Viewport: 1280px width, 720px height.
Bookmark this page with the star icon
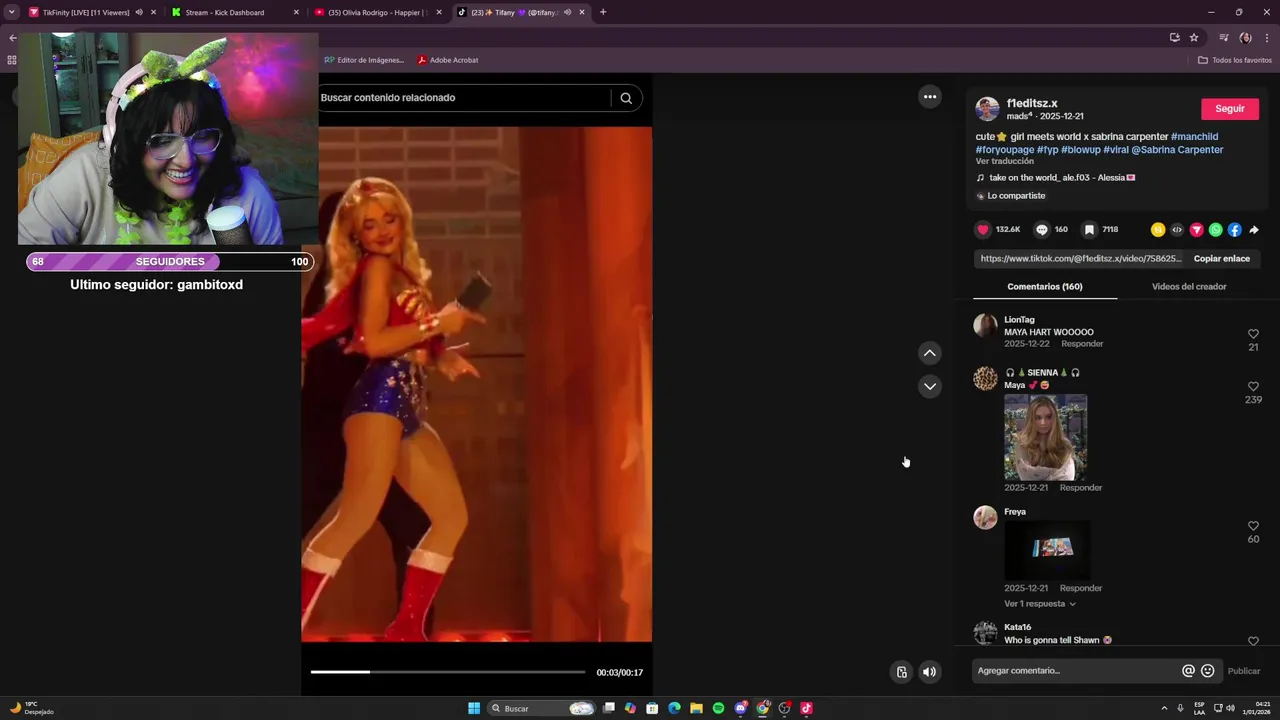click(1194, 38)
